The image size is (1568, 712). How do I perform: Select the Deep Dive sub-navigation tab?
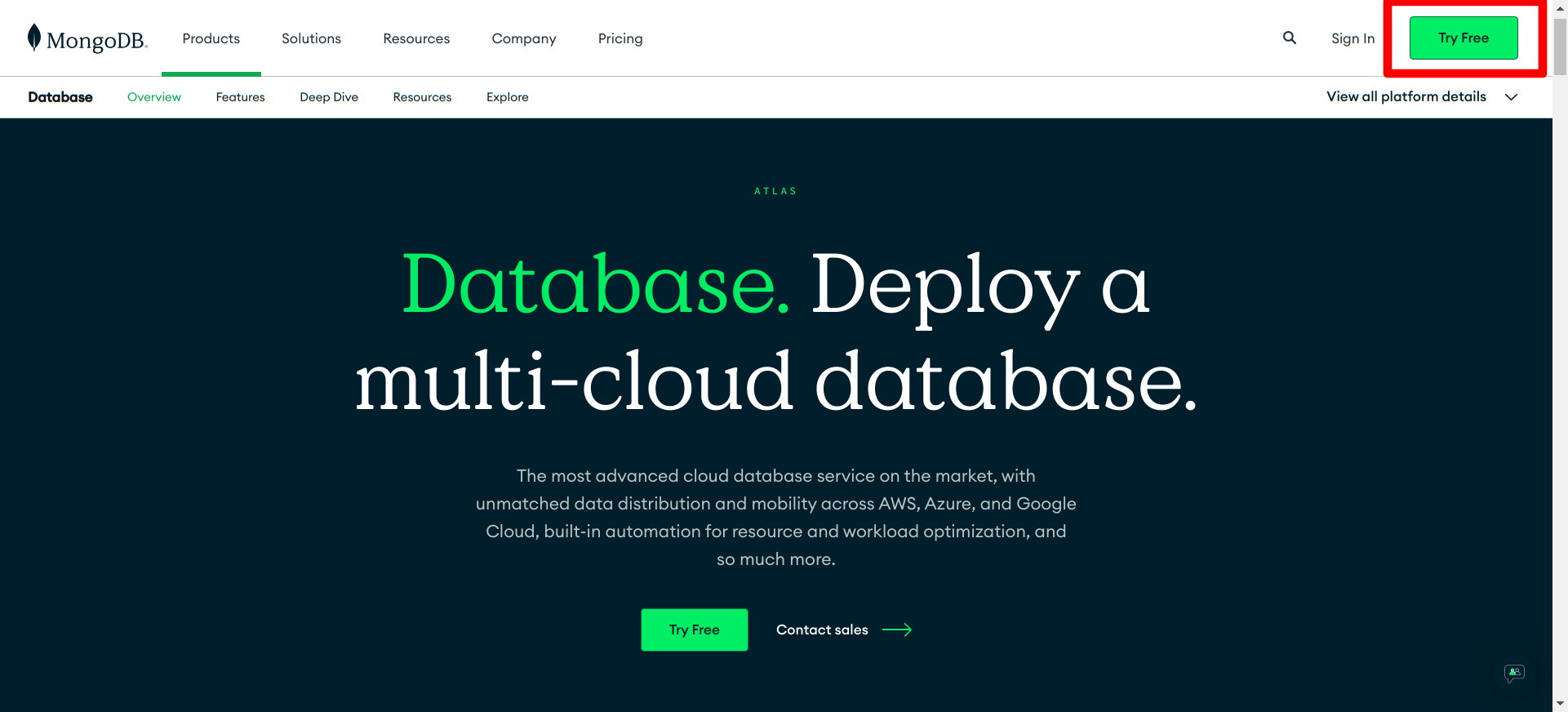[329, 97]
